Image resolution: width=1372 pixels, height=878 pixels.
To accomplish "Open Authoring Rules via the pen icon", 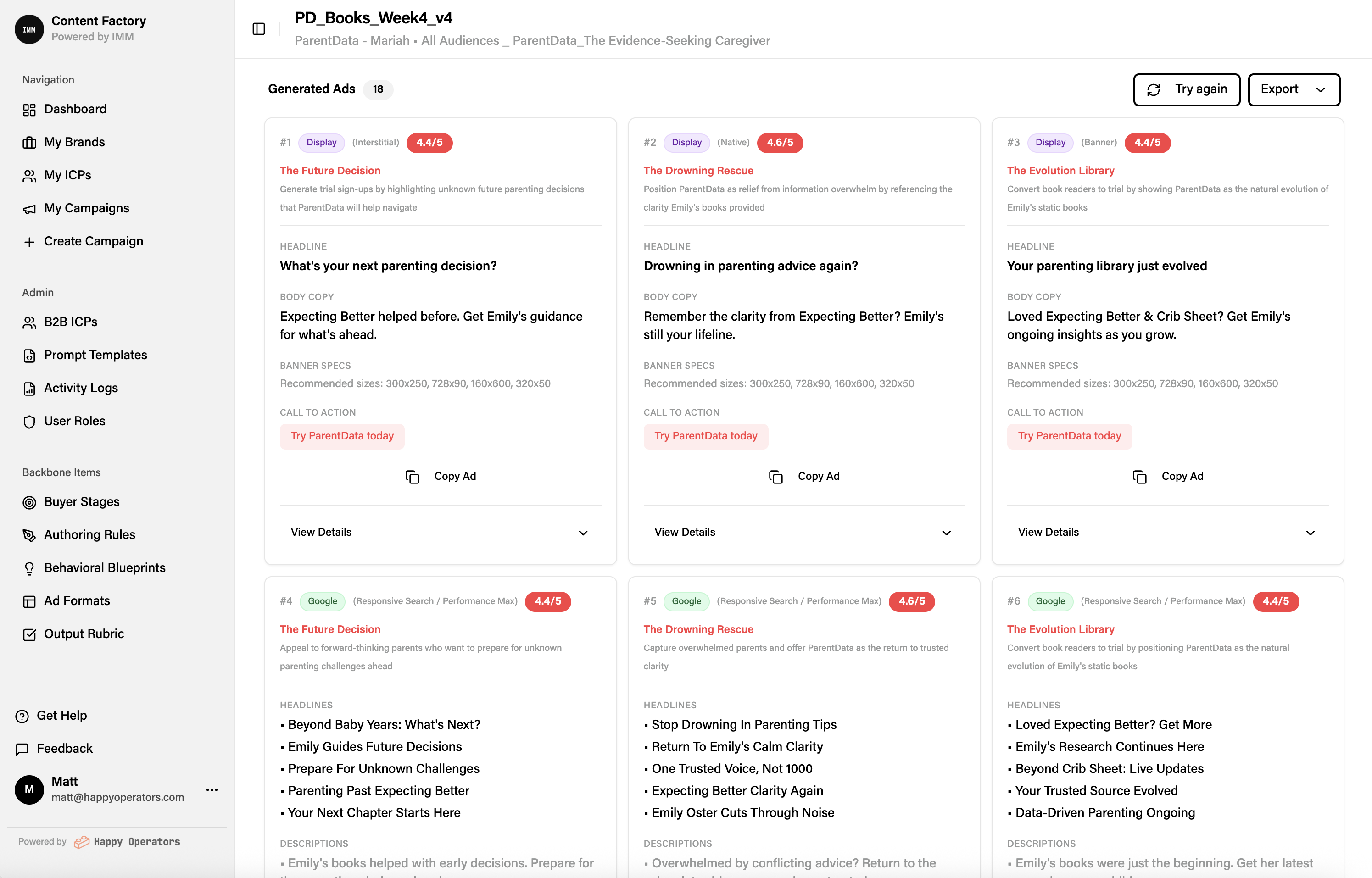I will click(x=30, y=535).
